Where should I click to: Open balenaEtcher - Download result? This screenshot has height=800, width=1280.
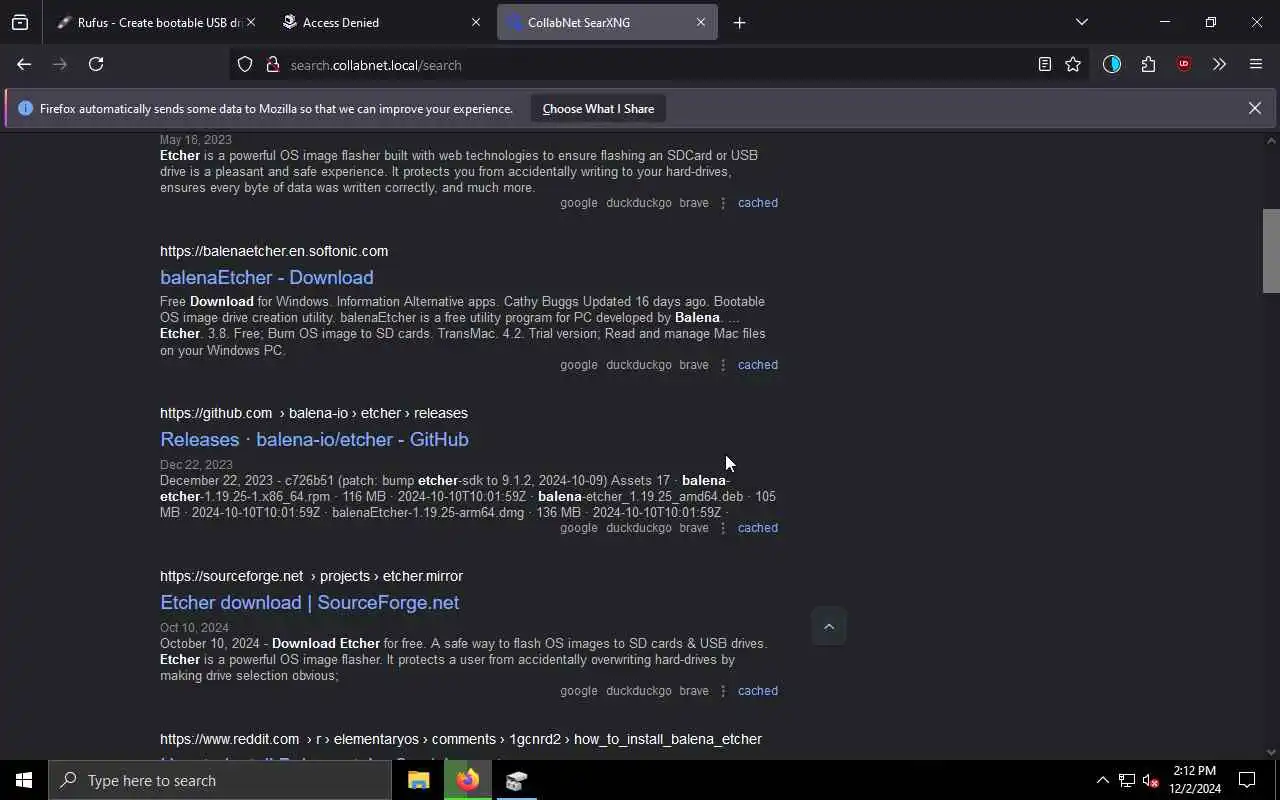tap(267, 277)
